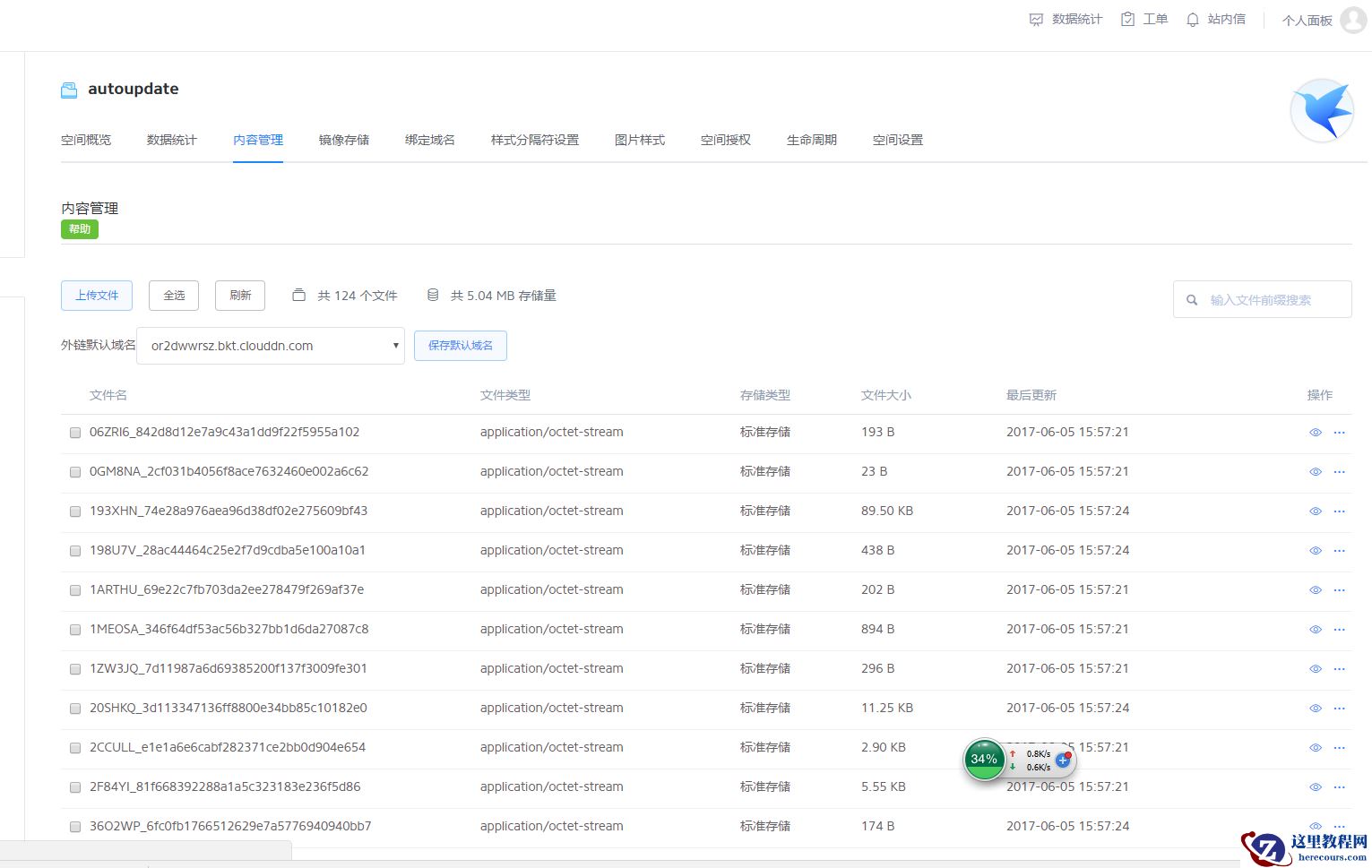Image resolution: width=1372 pixels, height=868 pixels.
Task: Open 工单 ticket icon in header
Action: [1127, 20]
